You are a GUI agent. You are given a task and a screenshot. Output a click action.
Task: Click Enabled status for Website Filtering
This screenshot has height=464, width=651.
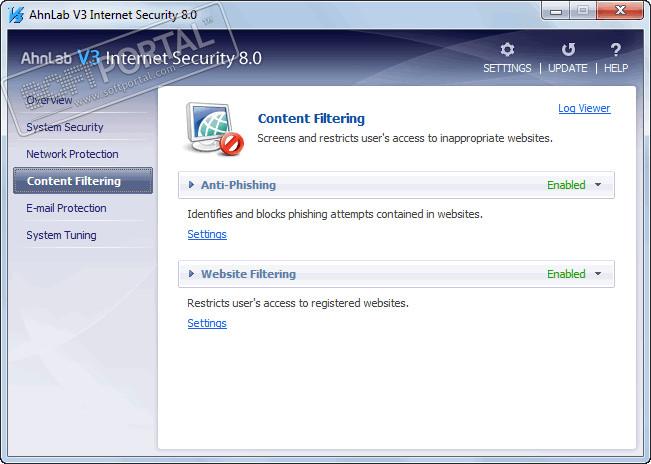click(566, 274)
